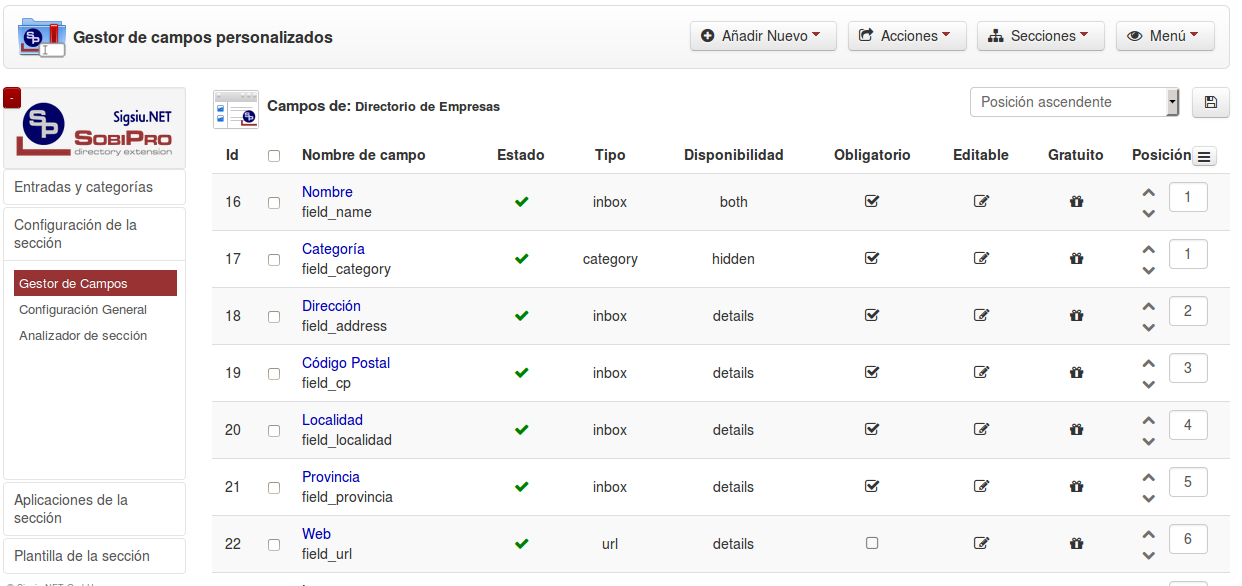Viewport: 1242px width, 586px height.
Task: Click the editable pencil icon for Localidad
Action: pyautogui.click(x=981, y=429)
